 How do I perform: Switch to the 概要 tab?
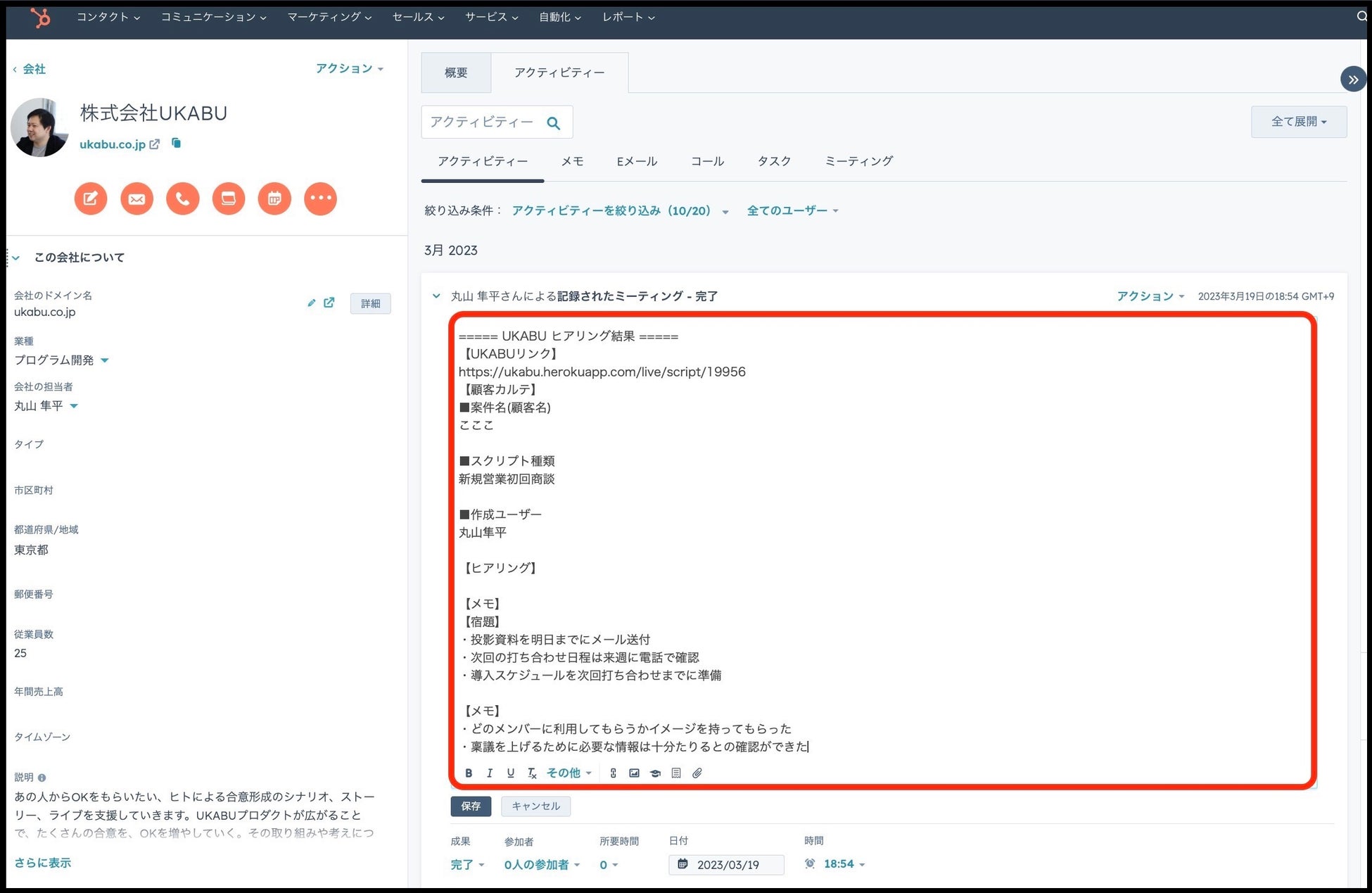pos(456,72)
